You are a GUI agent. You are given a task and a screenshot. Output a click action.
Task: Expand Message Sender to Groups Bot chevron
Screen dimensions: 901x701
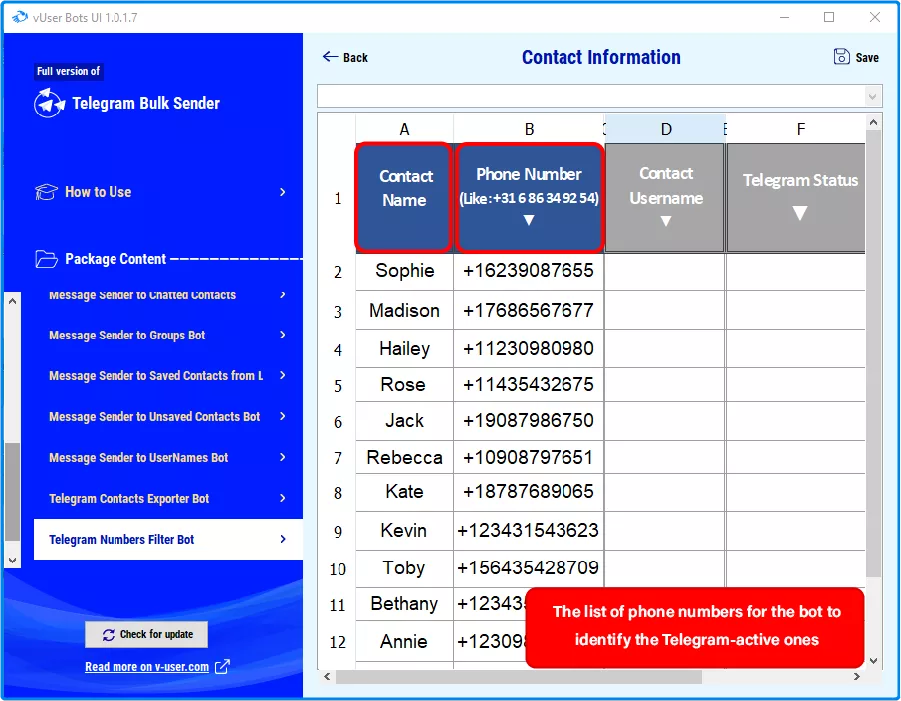coord(282,335)
